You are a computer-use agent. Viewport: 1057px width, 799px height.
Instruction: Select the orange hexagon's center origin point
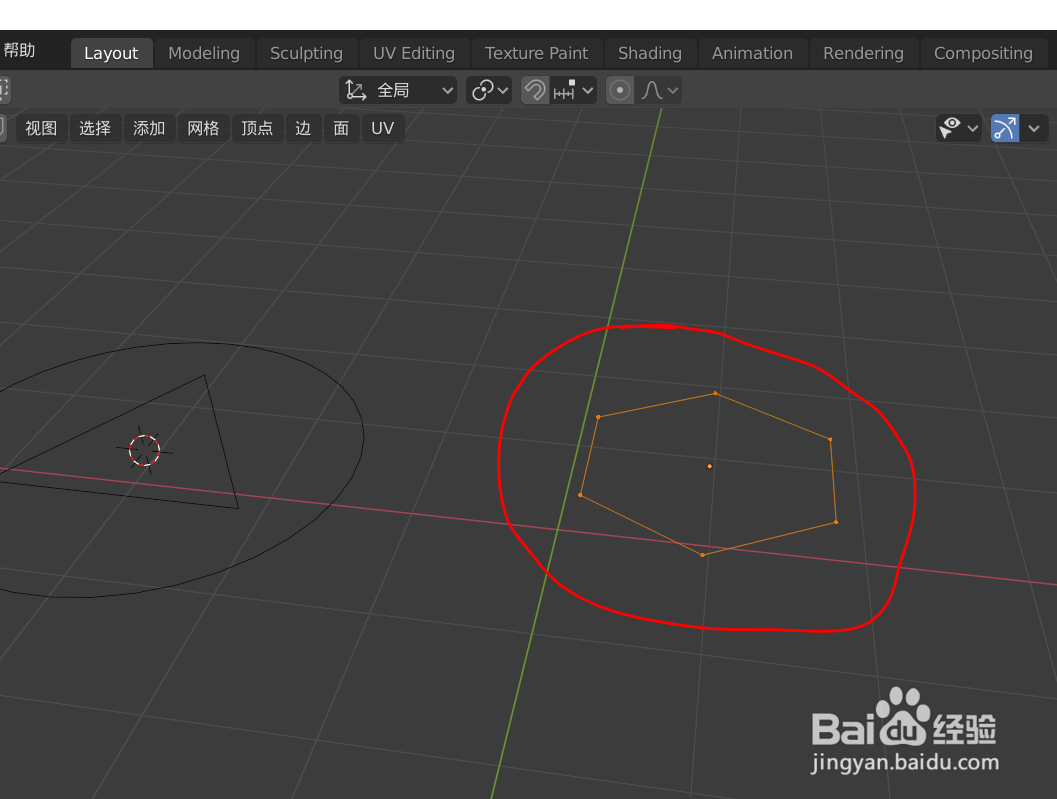709,466
